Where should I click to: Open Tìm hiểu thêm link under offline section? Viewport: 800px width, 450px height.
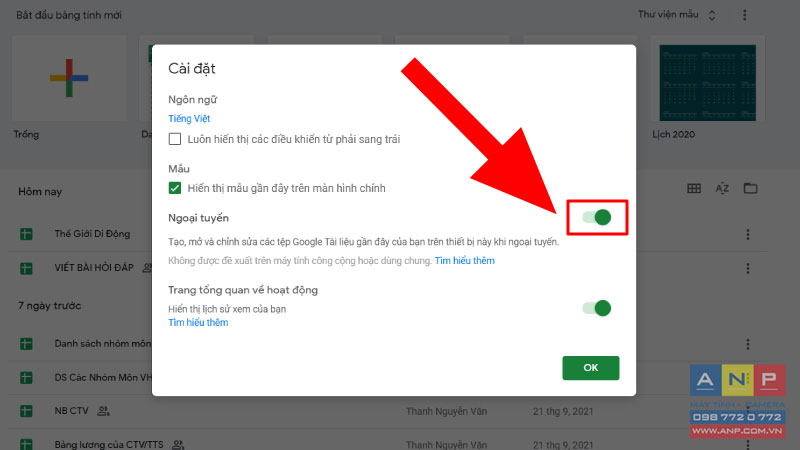coord(464,261)
